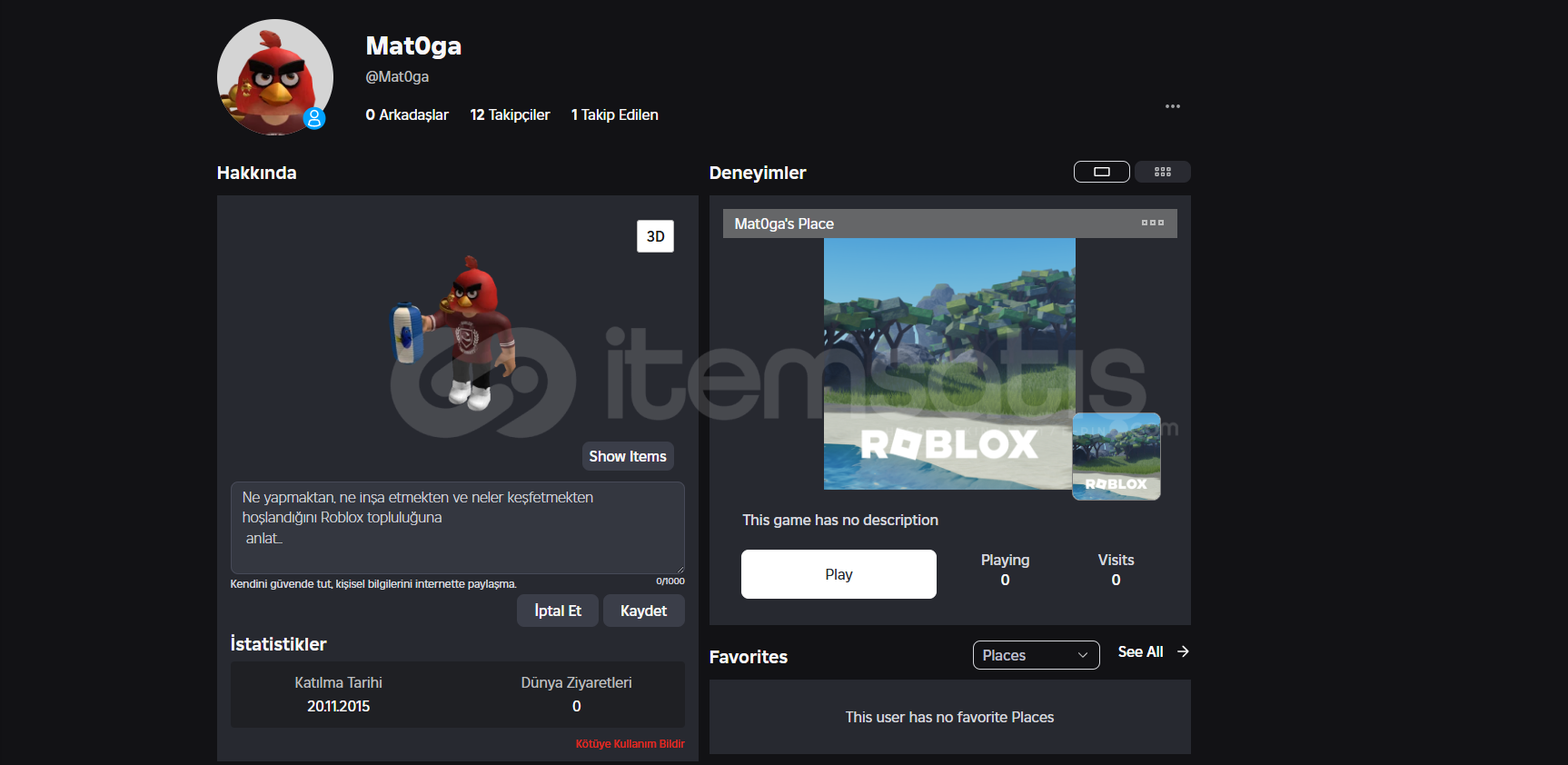Open the large Roblox game thumbnail
Screen dimensions: 1568x765
(x=949, y=363)
